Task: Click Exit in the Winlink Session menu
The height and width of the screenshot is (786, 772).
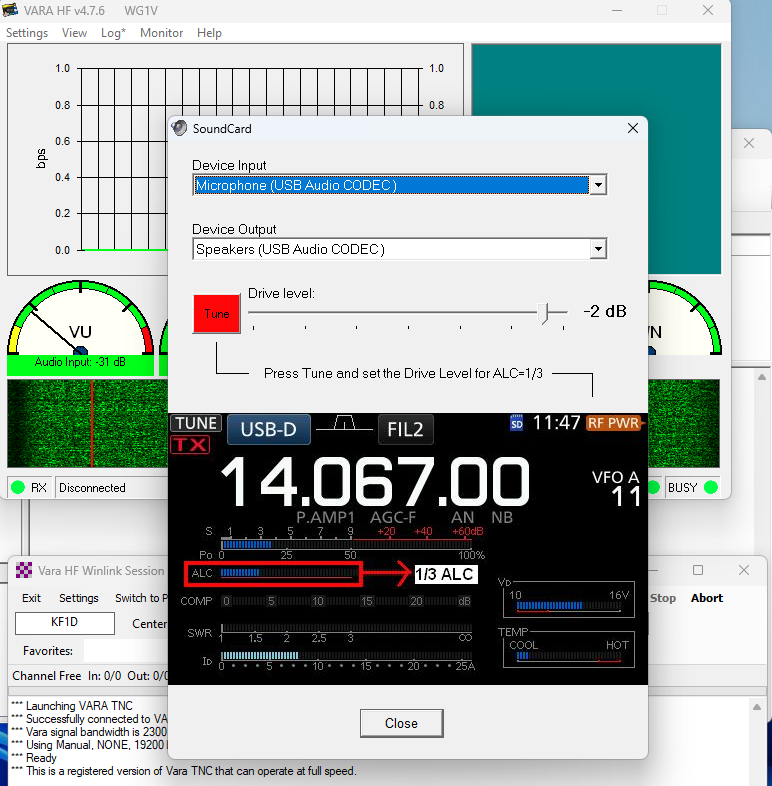Action: tap(32, 598)
